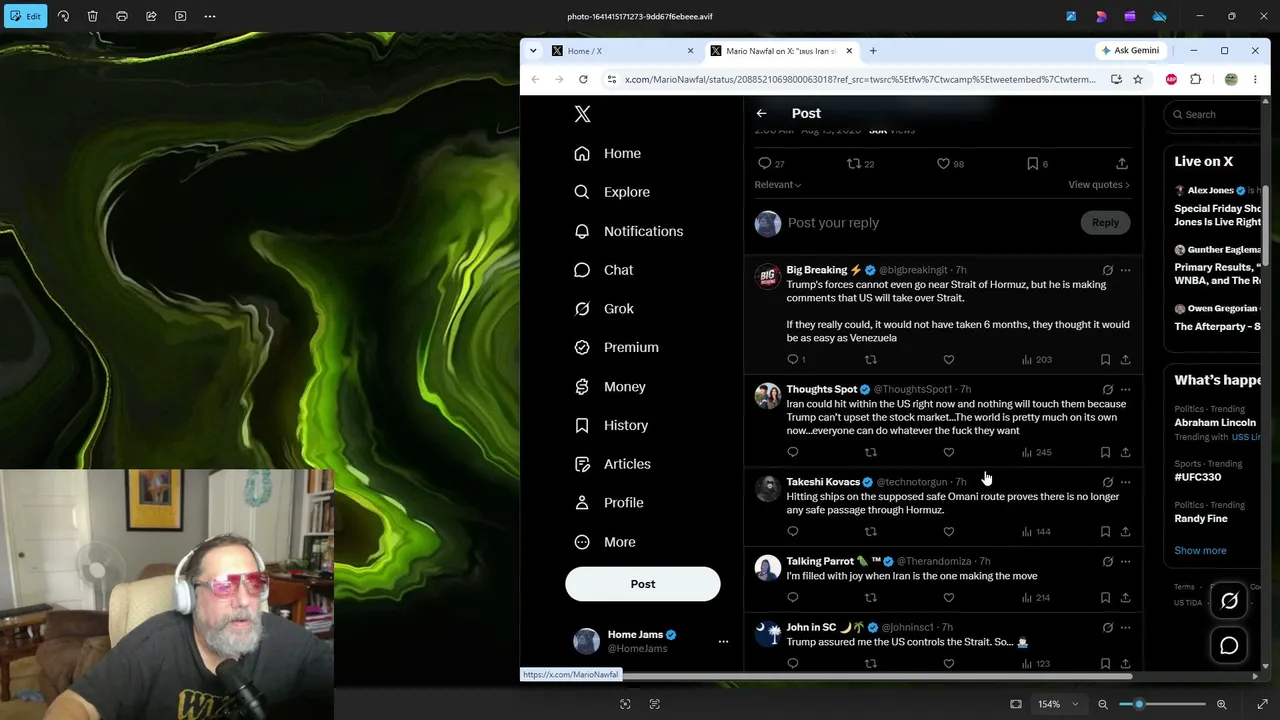Share the photo from Photos toolbar
Screen dimensions: 1280x720
pos(151,16)
